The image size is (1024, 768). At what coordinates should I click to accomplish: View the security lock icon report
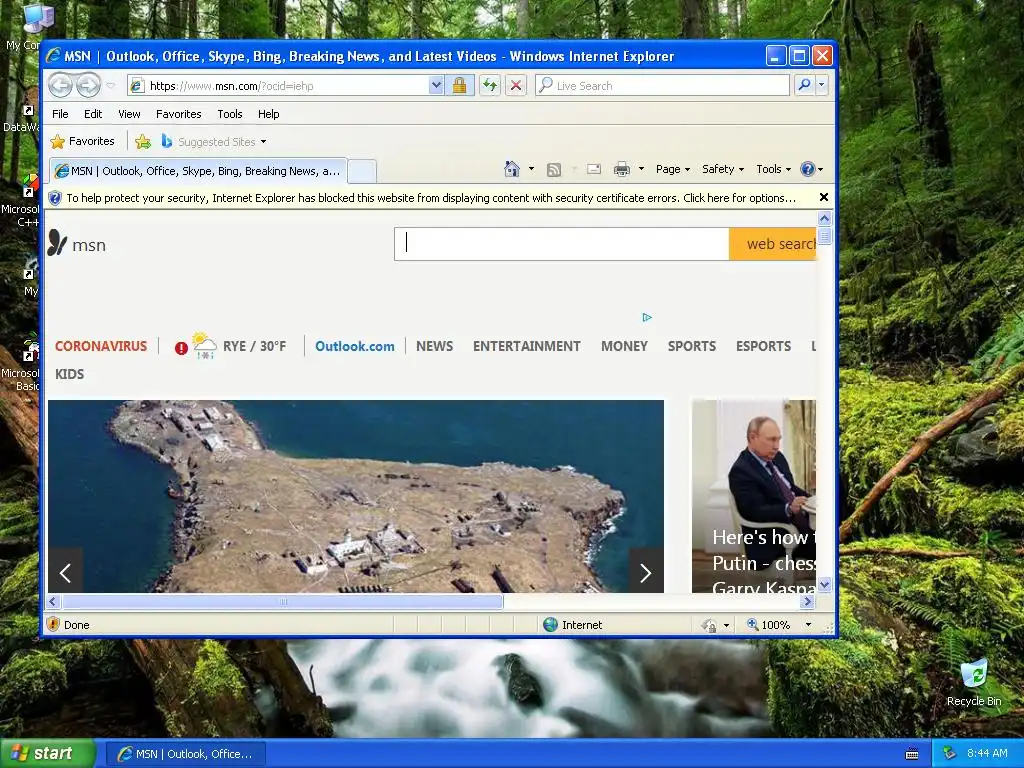tap(459, 86)
